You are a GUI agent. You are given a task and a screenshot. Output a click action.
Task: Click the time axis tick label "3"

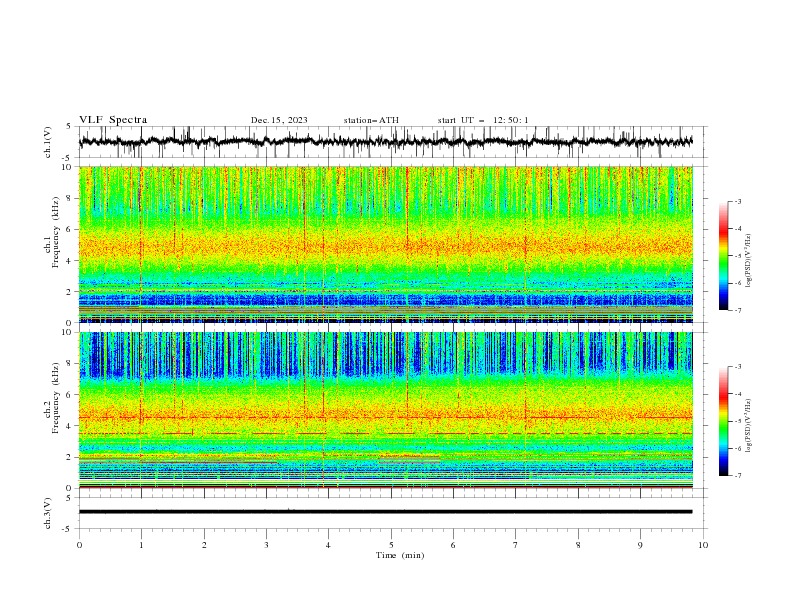[x=266, y=545]
